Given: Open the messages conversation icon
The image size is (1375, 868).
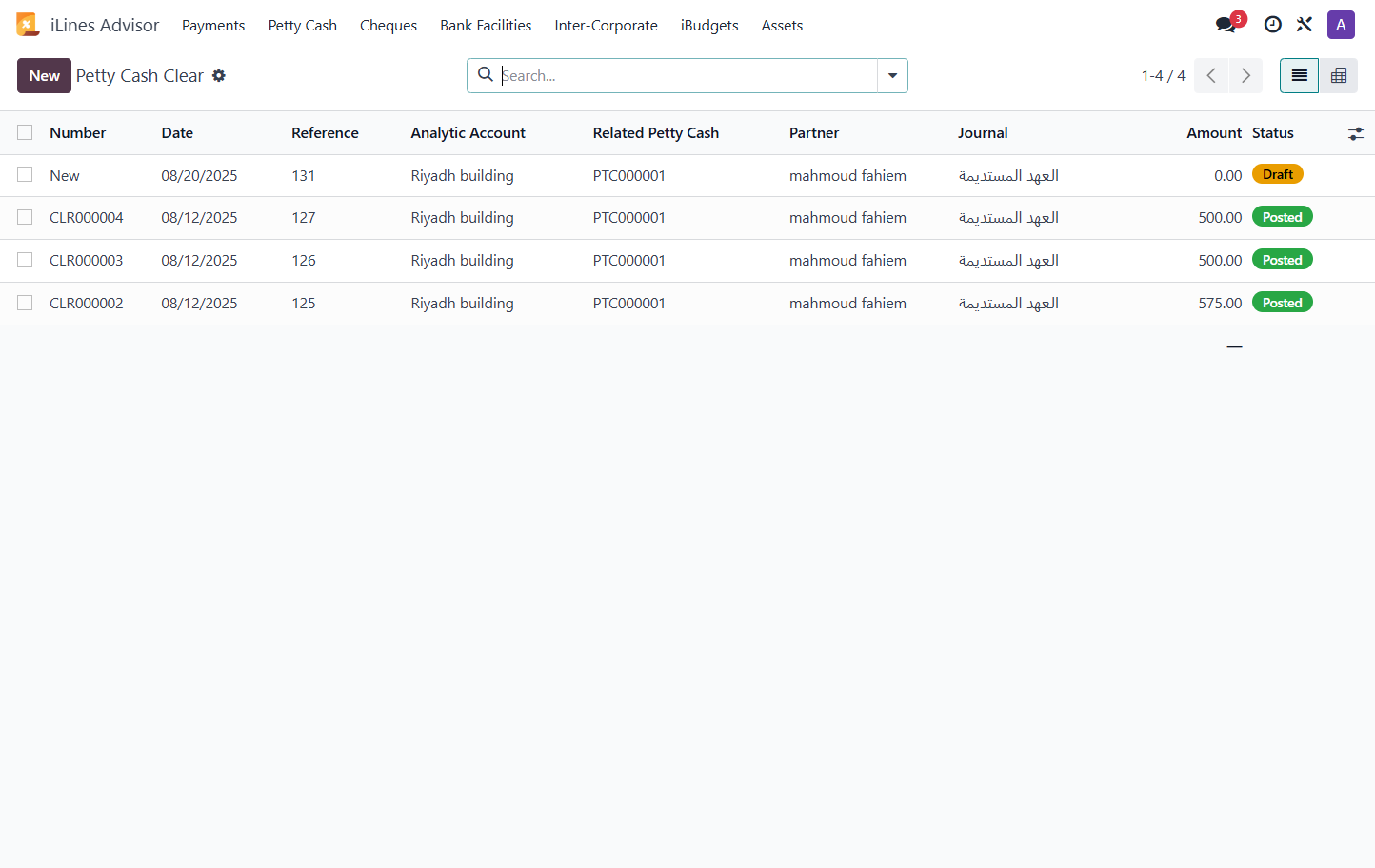Looking at the screenshot, I should tap(1226, 25).
